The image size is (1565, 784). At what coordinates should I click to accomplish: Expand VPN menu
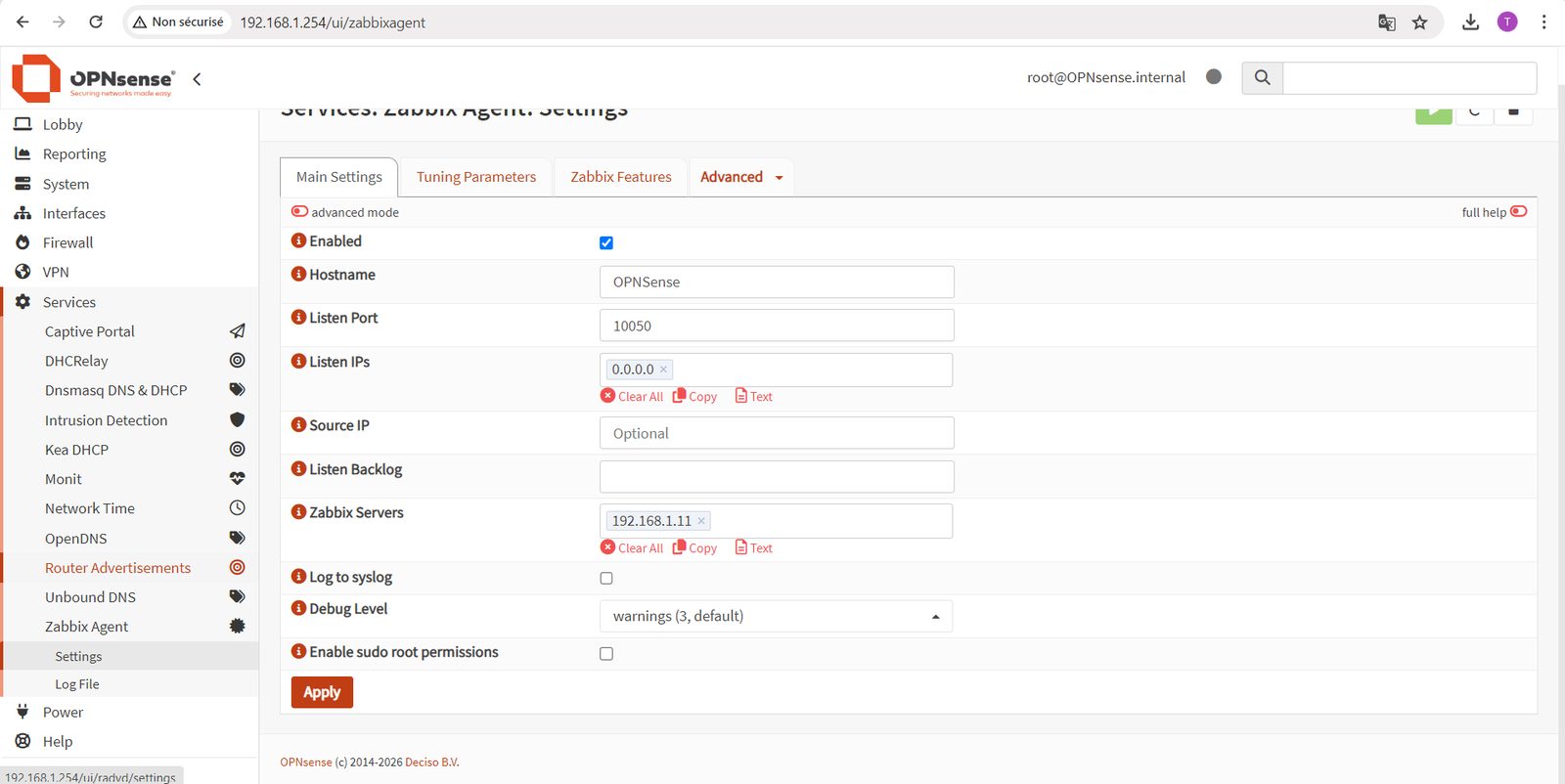[56, 272]
